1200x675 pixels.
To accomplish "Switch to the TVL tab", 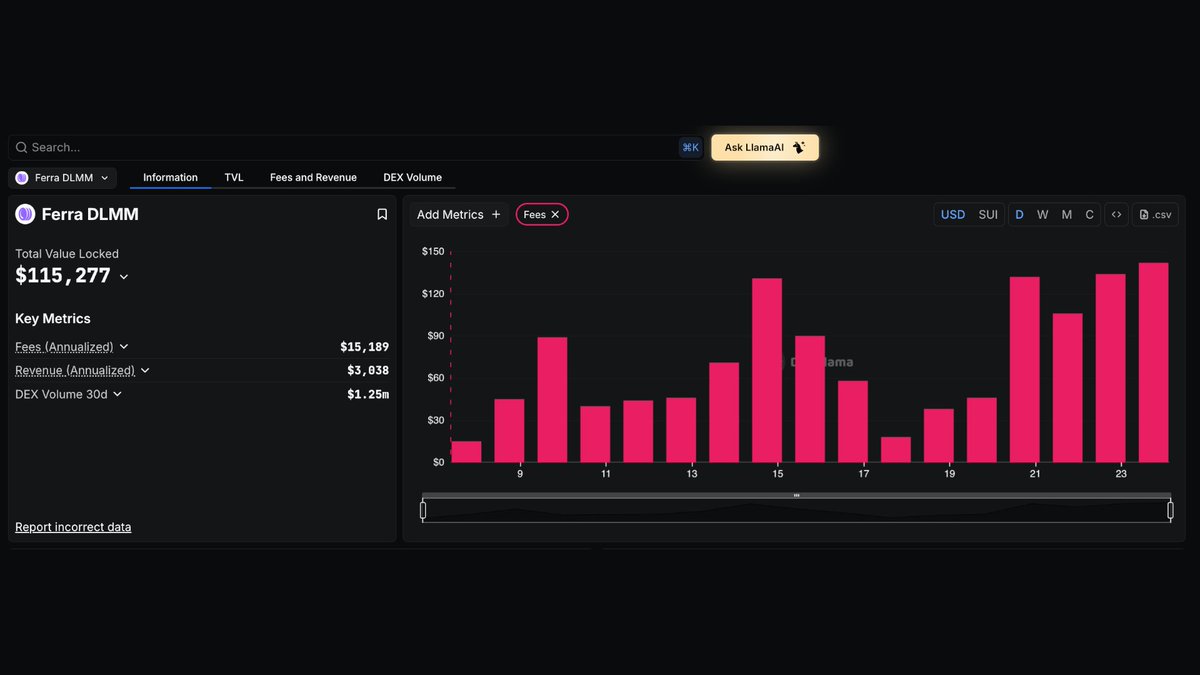I will point(234,177).
